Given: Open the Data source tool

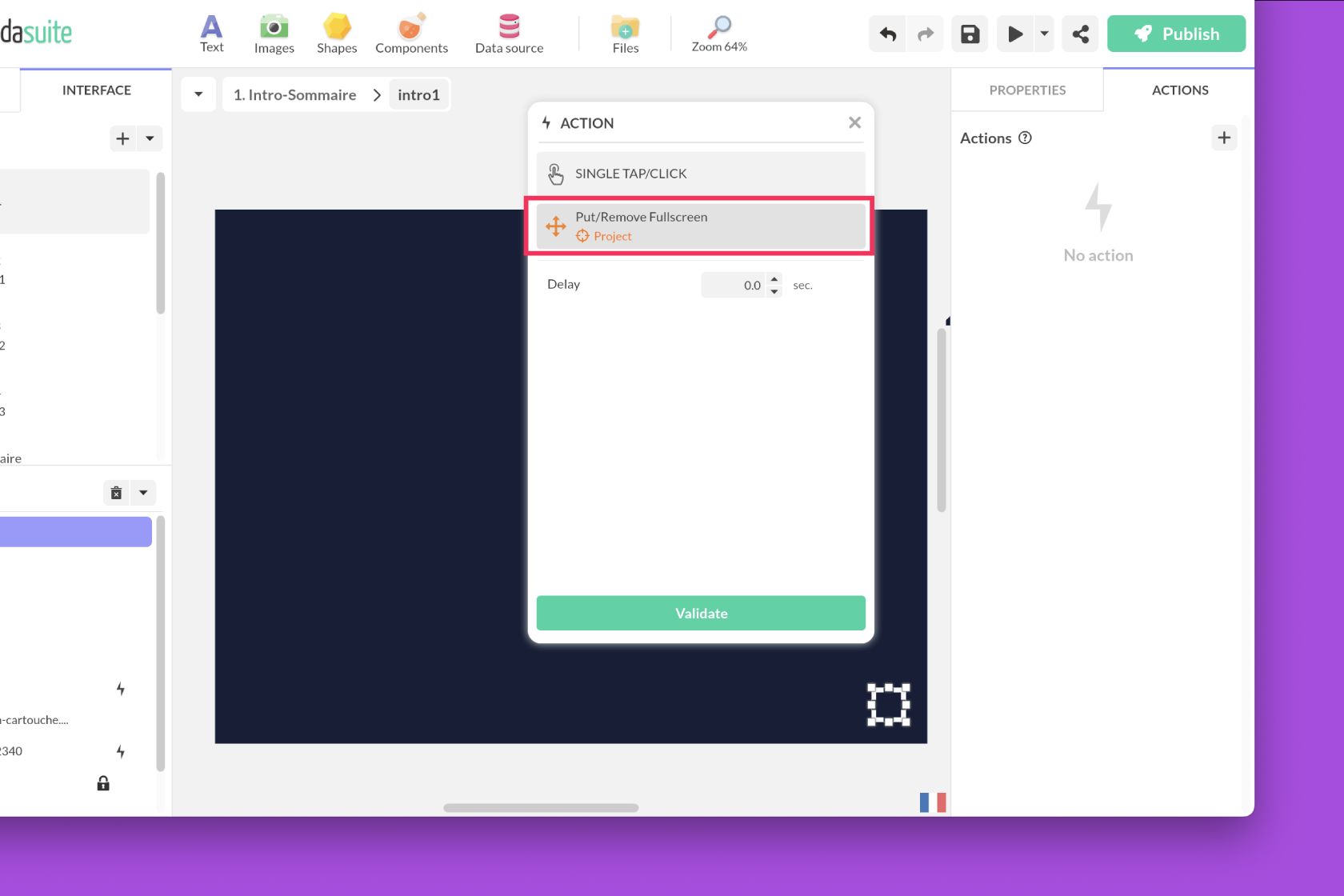Looking at the screenshot, I should (x=509, y=34).
